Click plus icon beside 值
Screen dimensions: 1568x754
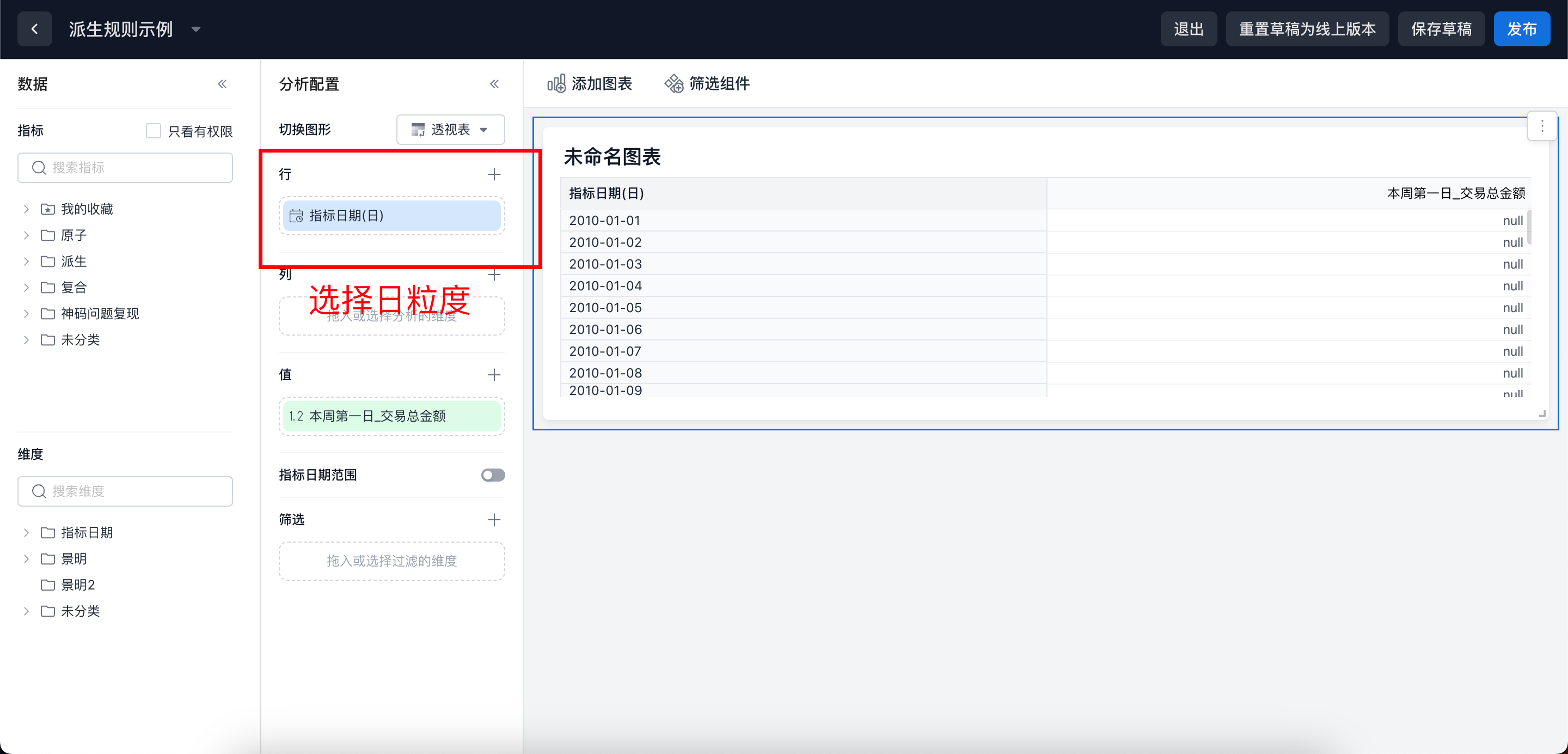(x=494, y=375)
